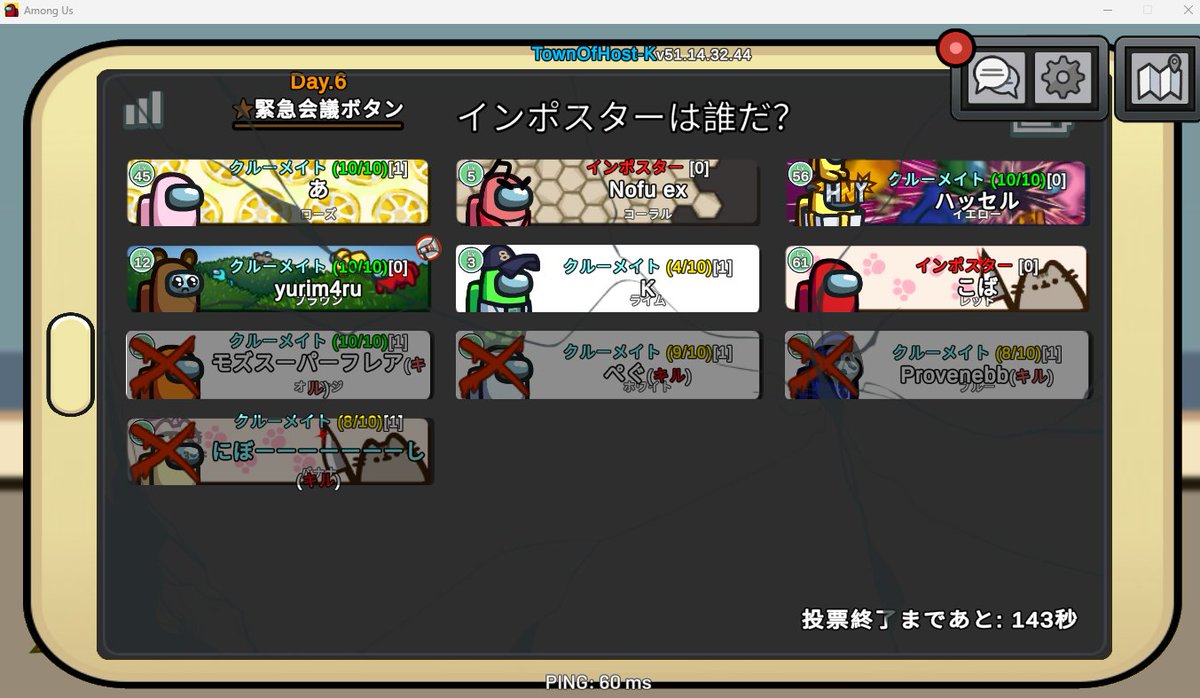Click the コーラル color label under Nofu ex
This screenshot has height=698, width=1200.
(x=647, y=214)
